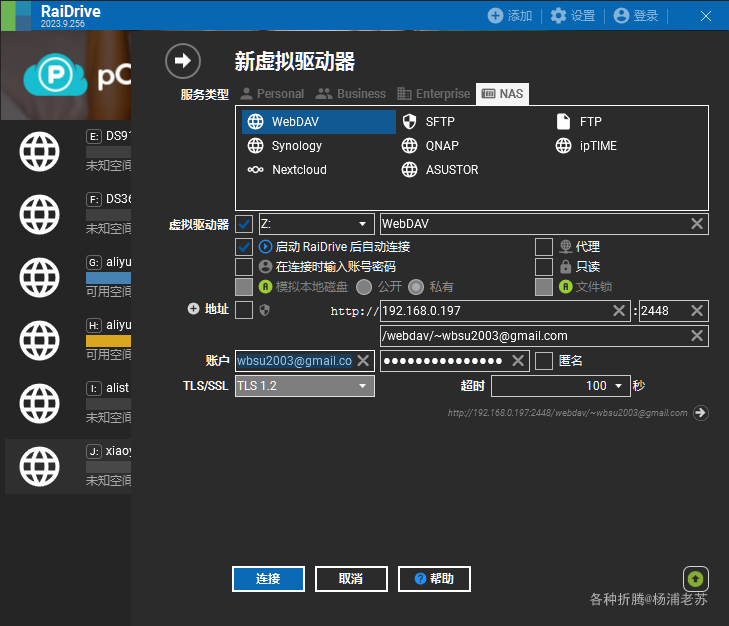This screenshot has width=729, height=626.
Task: Check the 匿名 anonymous checkbox
Action: pos(543,361)
